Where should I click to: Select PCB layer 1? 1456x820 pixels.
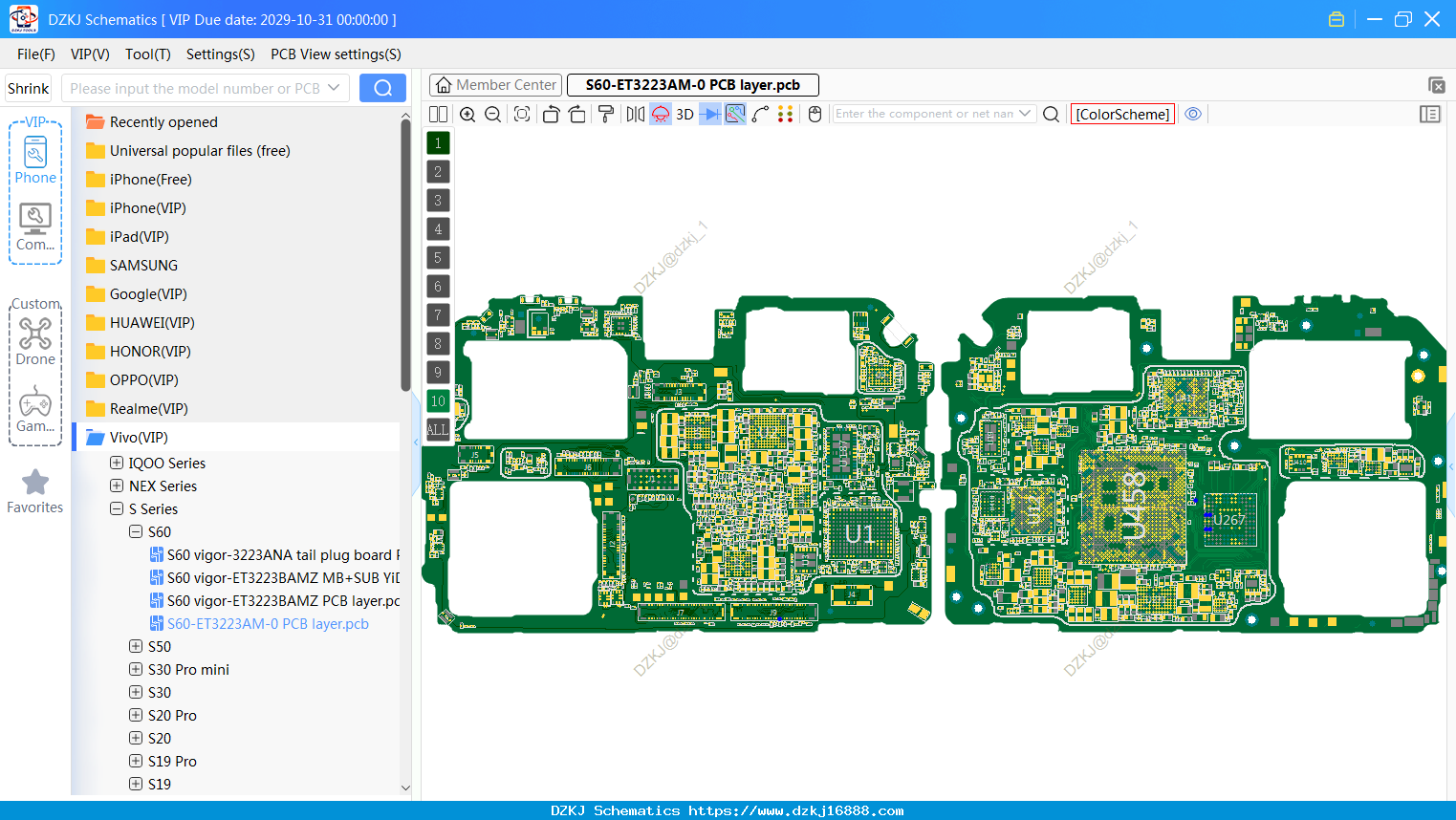pyautogui.click(x=438, y=143)
